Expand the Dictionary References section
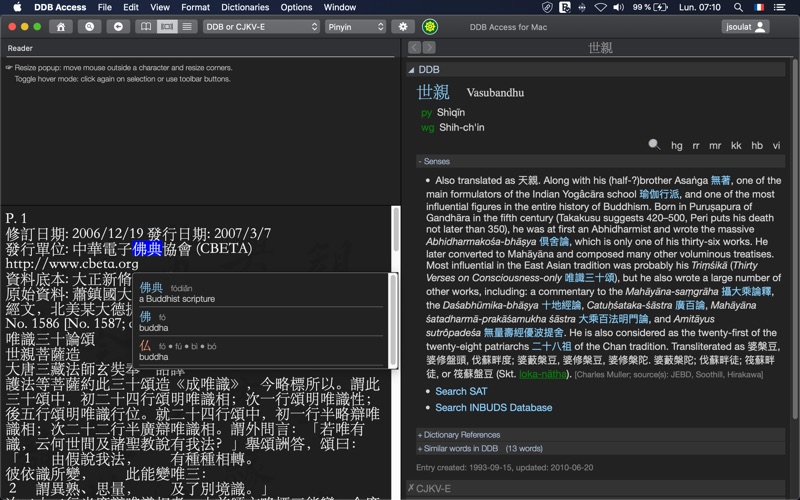This screenshot has width=800, height=500. click(x=459, y=435)
